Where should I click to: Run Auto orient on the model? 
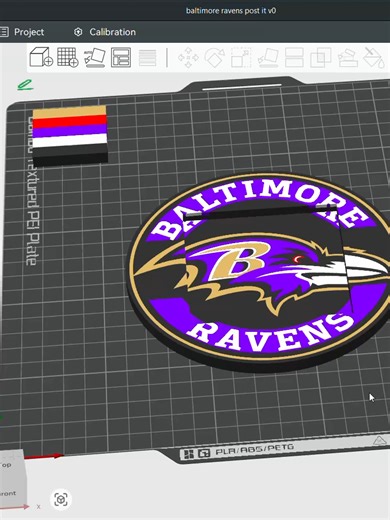click(94, 57)
